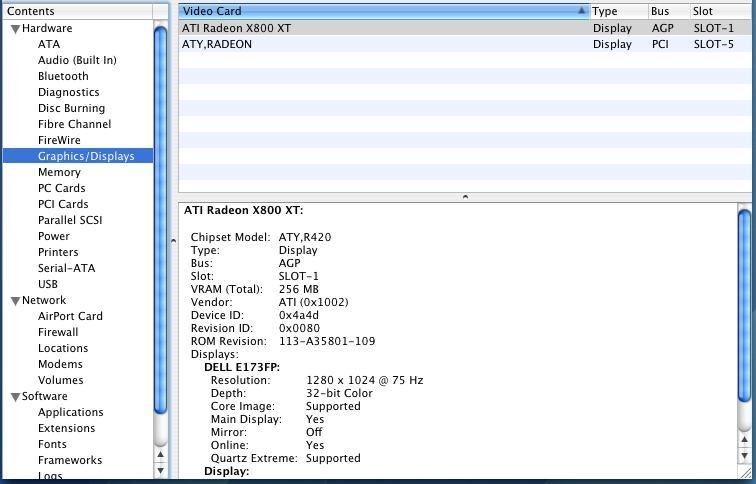
Task: Select Volumes under Network
Action: [60, 379]
